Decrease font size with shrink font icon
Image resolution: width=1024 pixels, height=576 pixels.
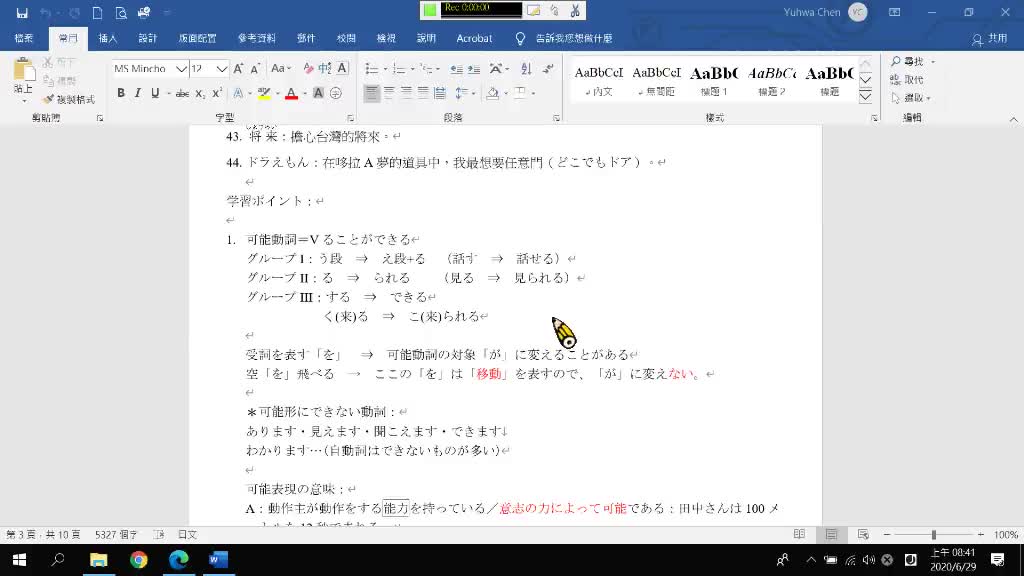coord(255,69)
